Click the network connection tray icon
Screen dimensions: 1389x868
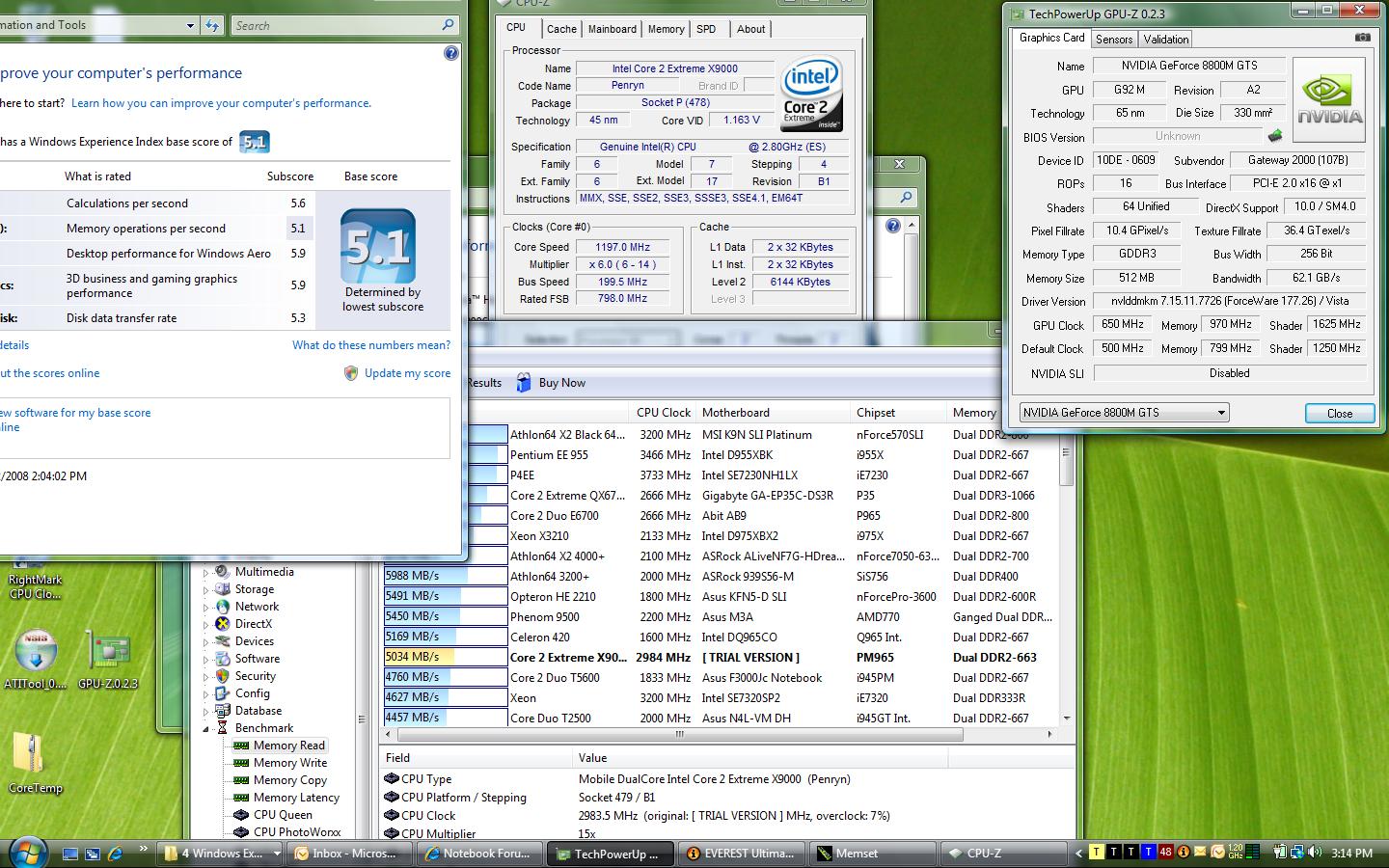pos(1296,853)
